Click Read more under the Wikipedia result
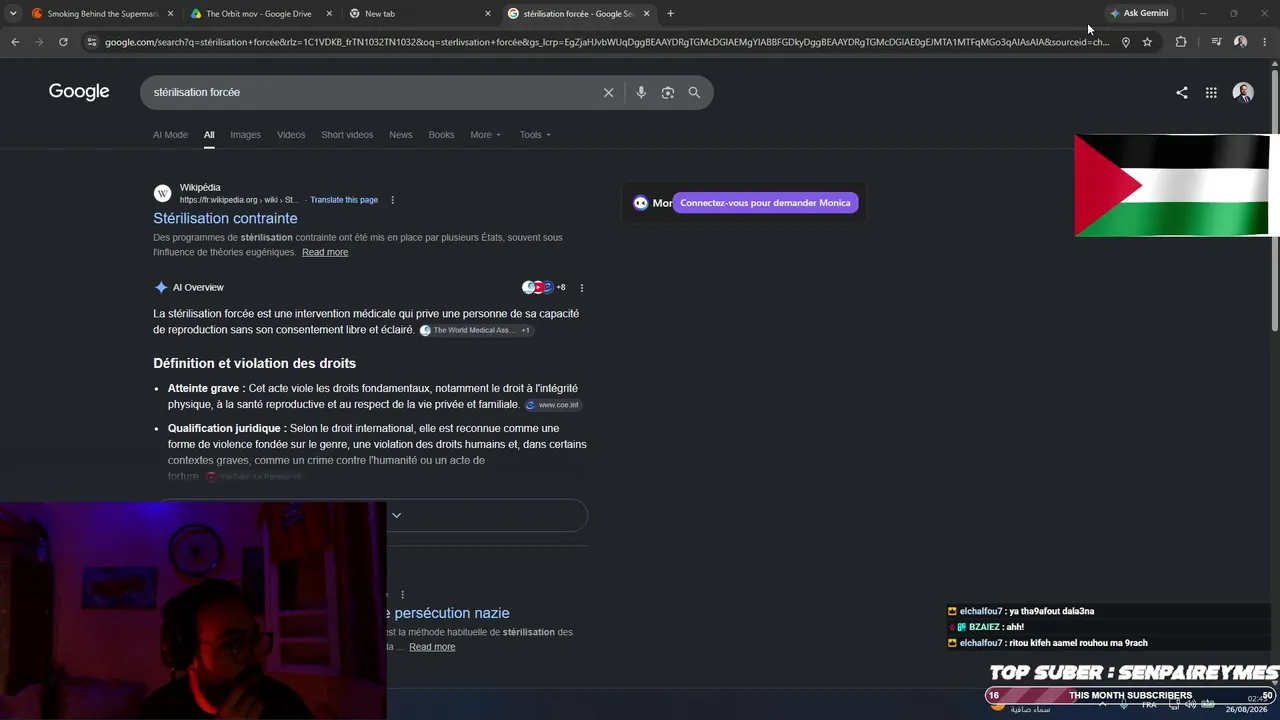This screenshot has width=1280, height=720. 325,252
